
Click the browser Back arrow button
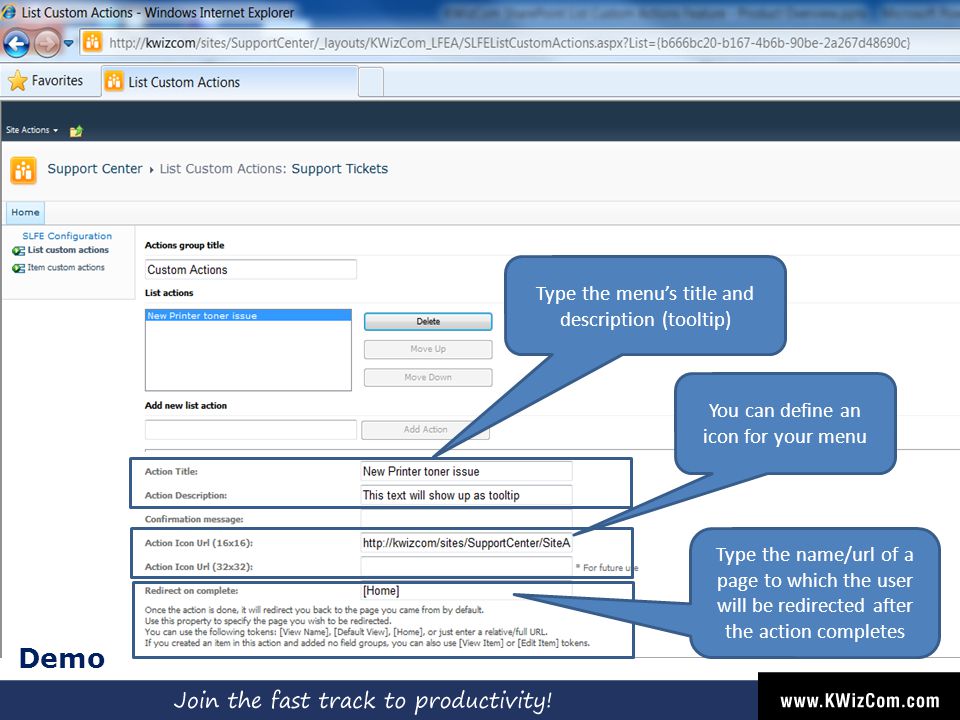(x=17, y=43)
